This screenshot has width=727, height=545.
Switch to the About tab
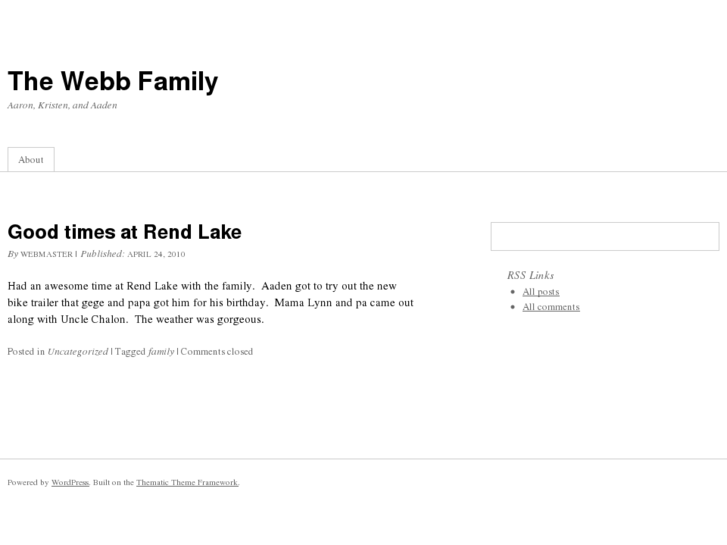31,160
